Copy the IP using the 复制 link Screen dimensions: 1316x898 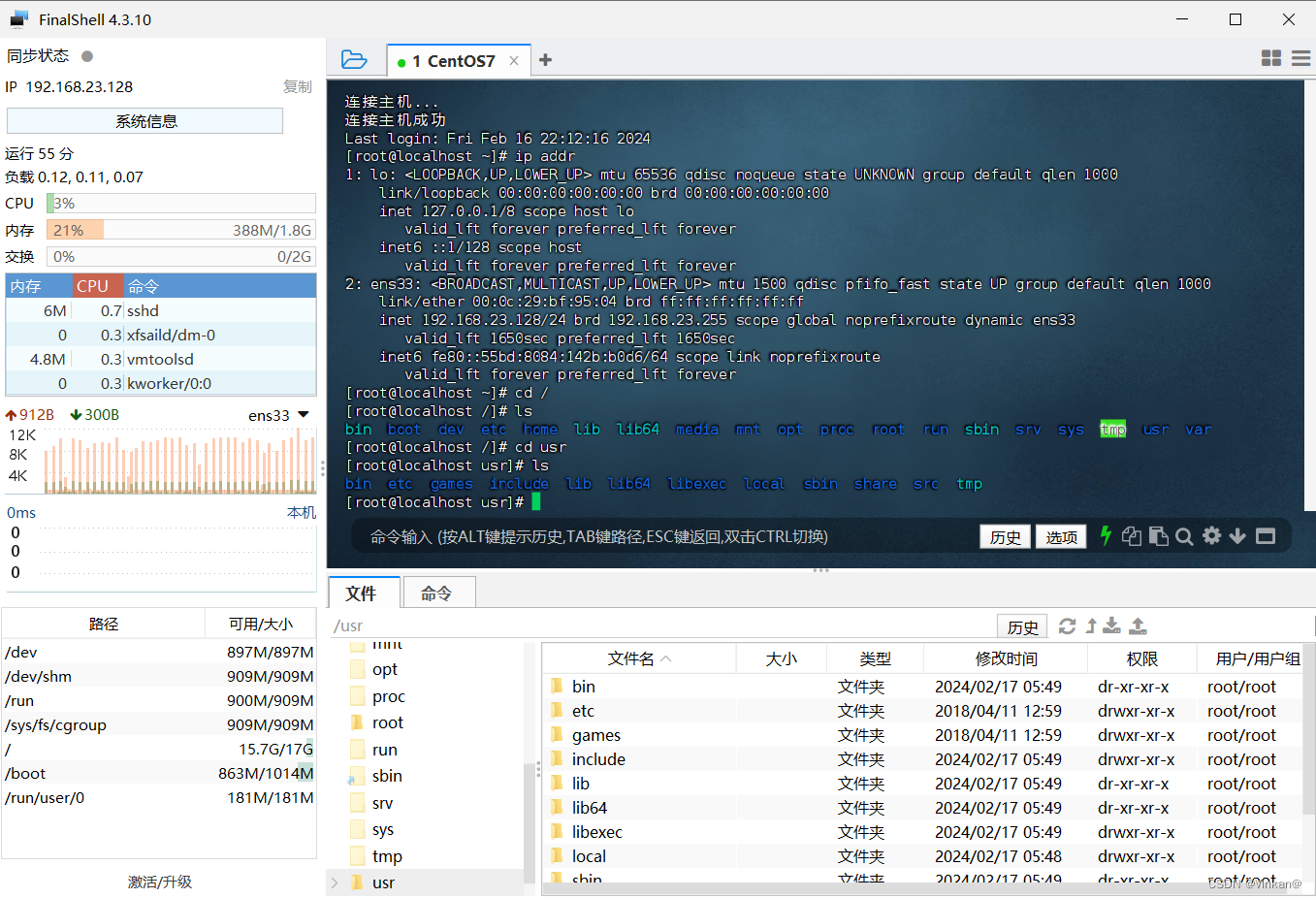pos(297,86)
